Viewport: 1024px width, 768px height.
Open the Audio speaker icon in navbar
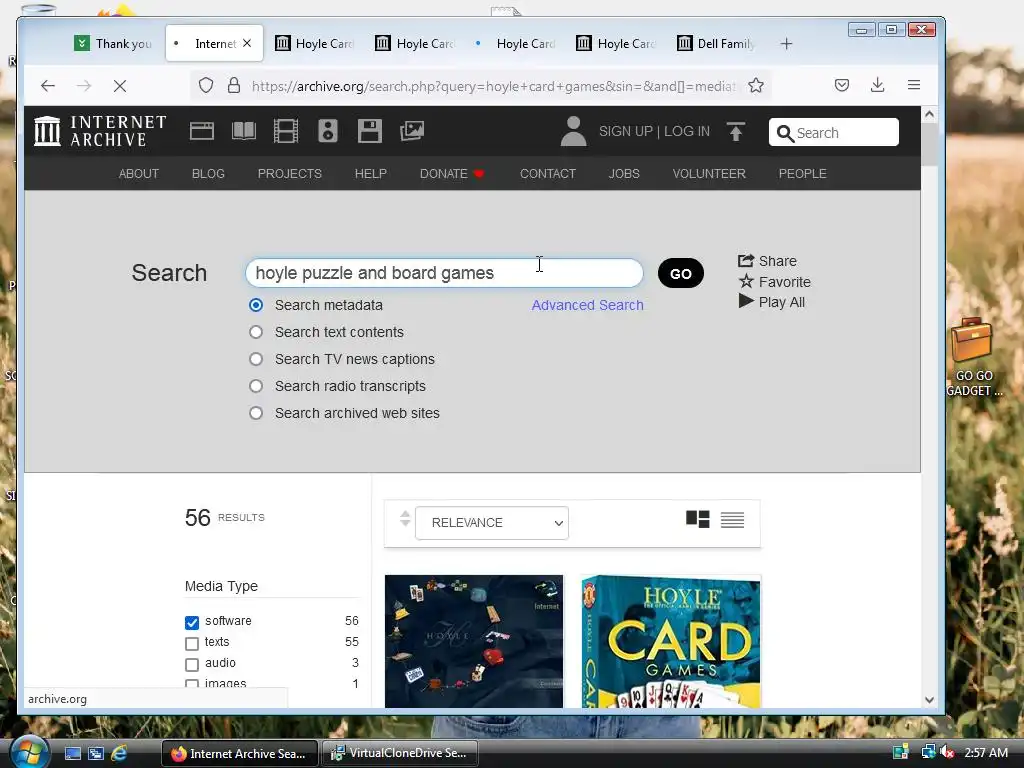click(x=328, y=131)
